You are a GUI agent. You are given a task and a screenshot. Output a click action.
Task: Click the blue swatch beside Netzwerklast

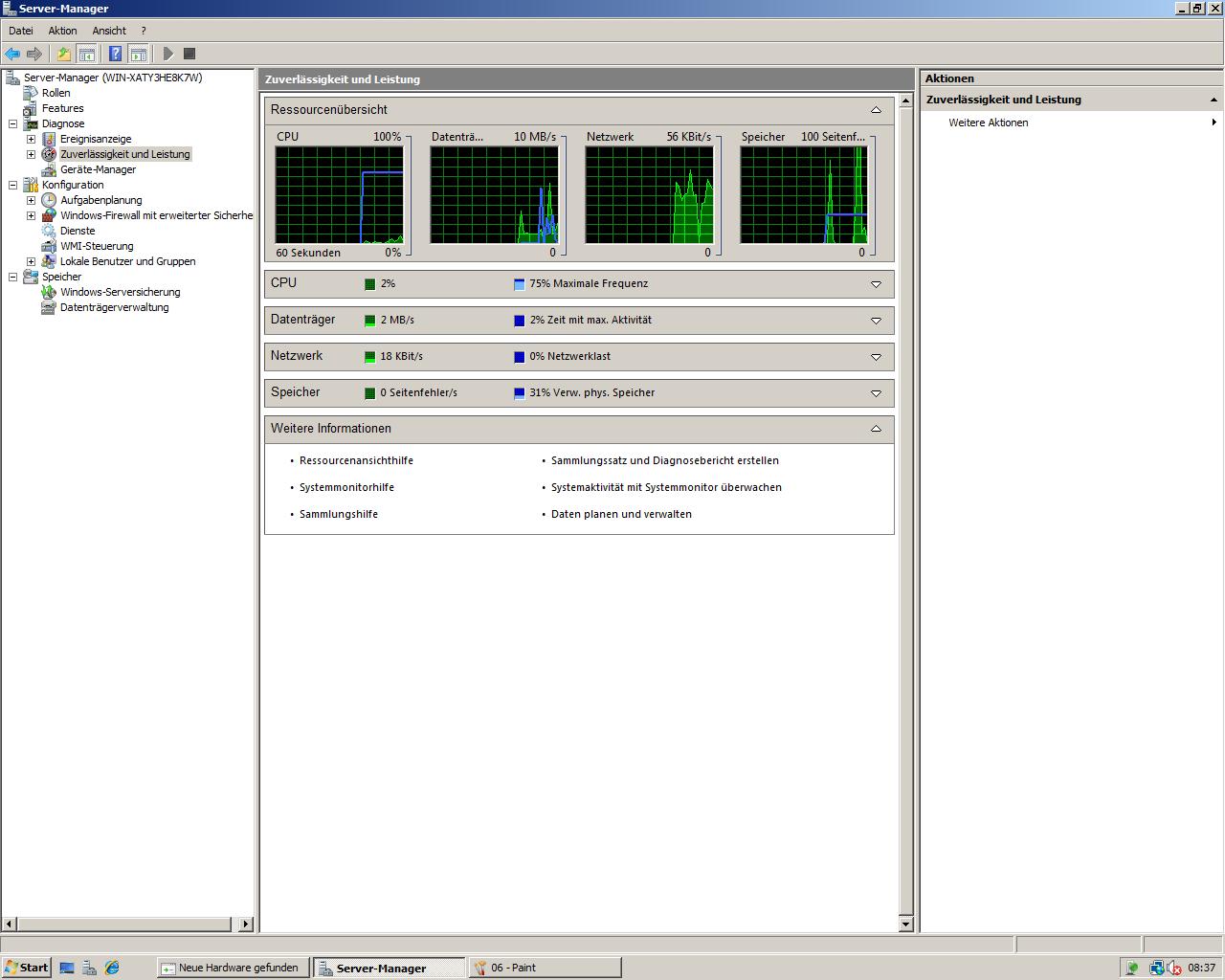point(519,357)
